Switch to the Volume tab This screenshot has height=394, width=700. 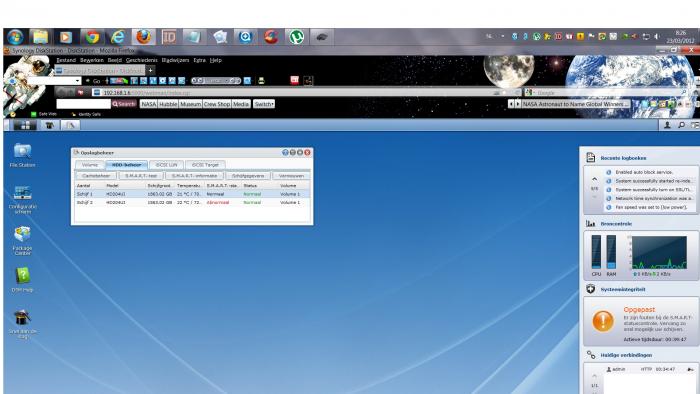(x=90, y=165)
